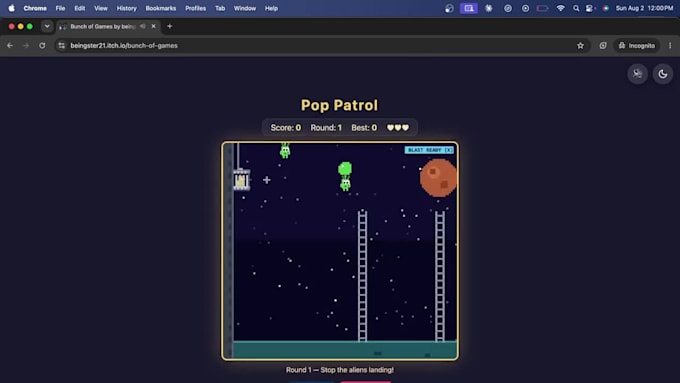Click the Siri icon in the menu bar
This screenshot has width=680, height=383.
605,8
